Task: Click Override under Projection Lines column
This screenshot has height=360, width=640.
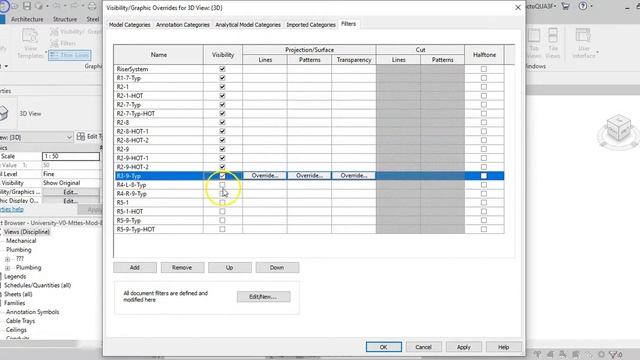Action: 265,176
